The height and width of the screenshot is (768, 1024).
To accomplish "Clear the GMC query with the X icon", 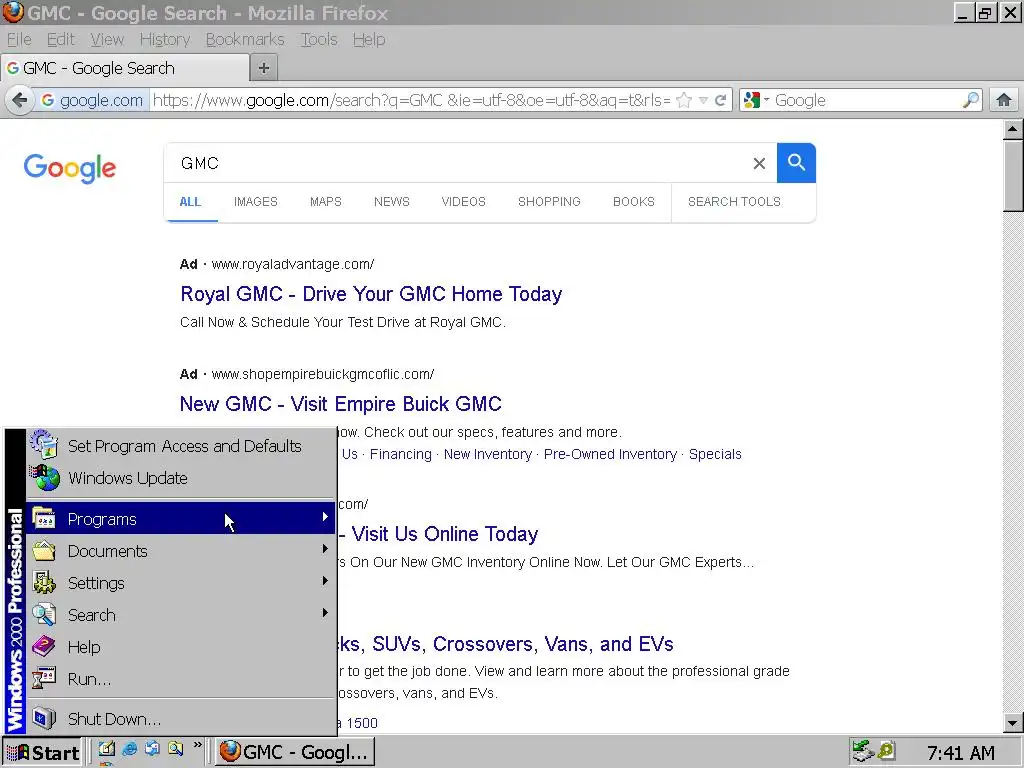I will point(759,163).
